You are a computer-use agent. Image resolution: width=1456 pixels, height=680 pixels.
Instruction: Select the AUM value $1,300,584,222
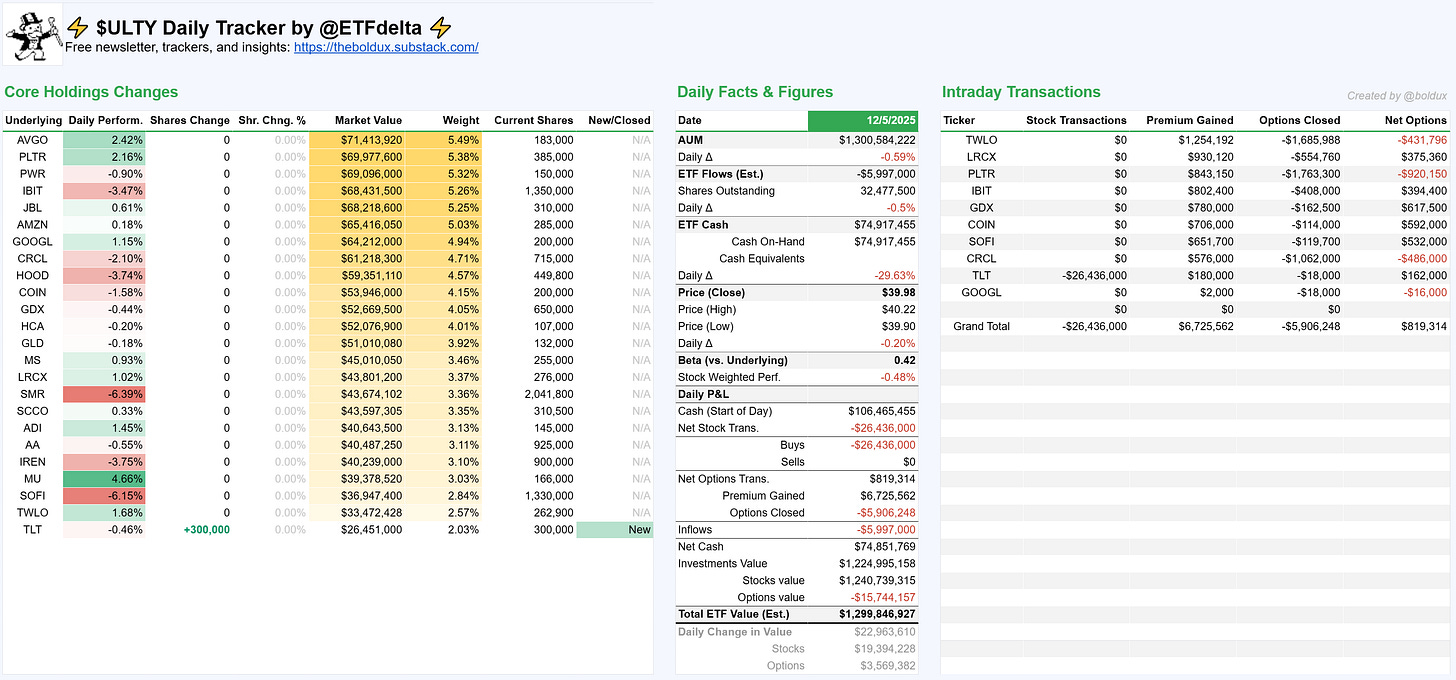(x=877, y=140)
